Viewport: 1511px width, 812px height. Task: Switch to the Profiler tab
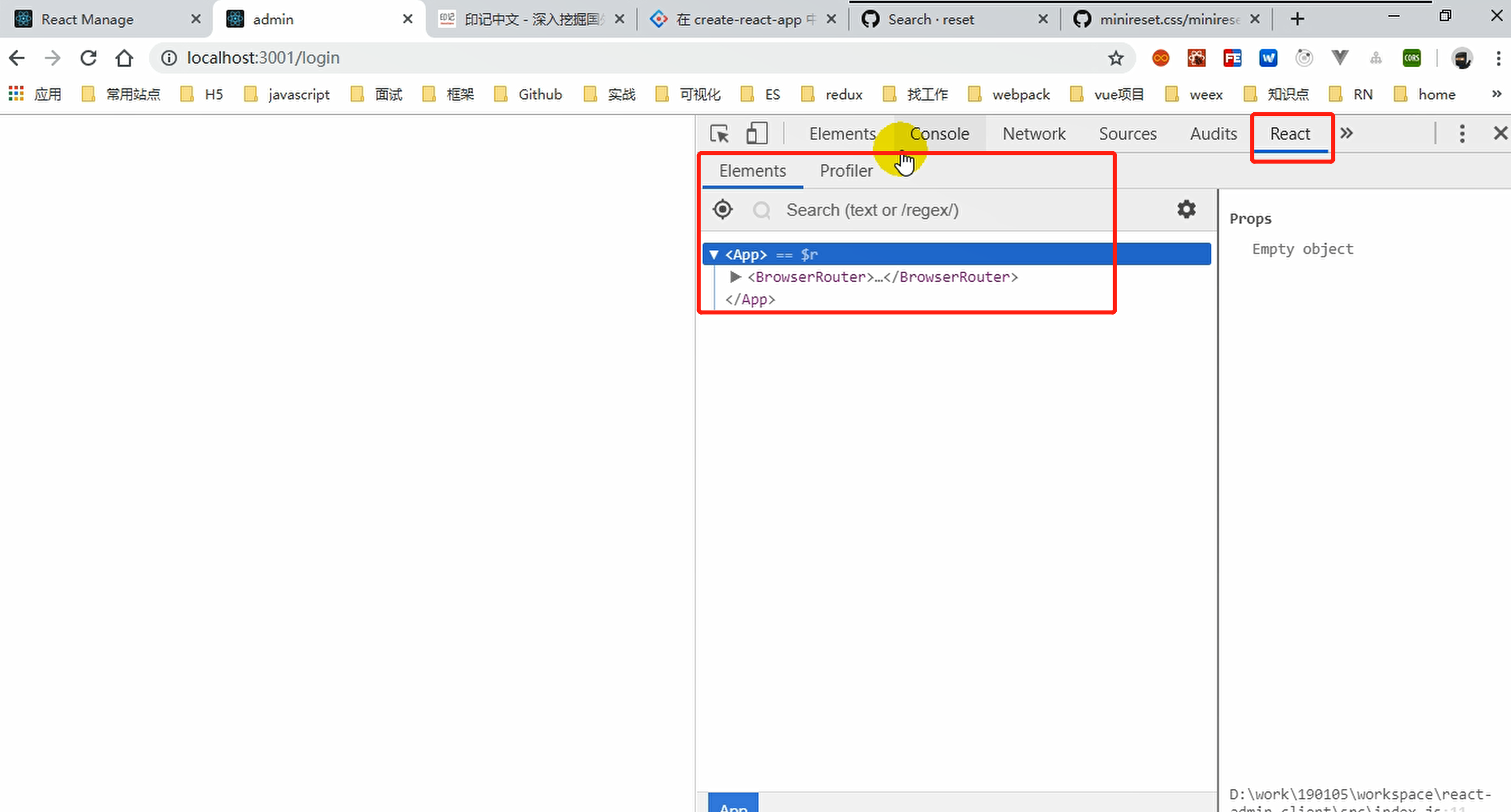click(x=846, y=170)
